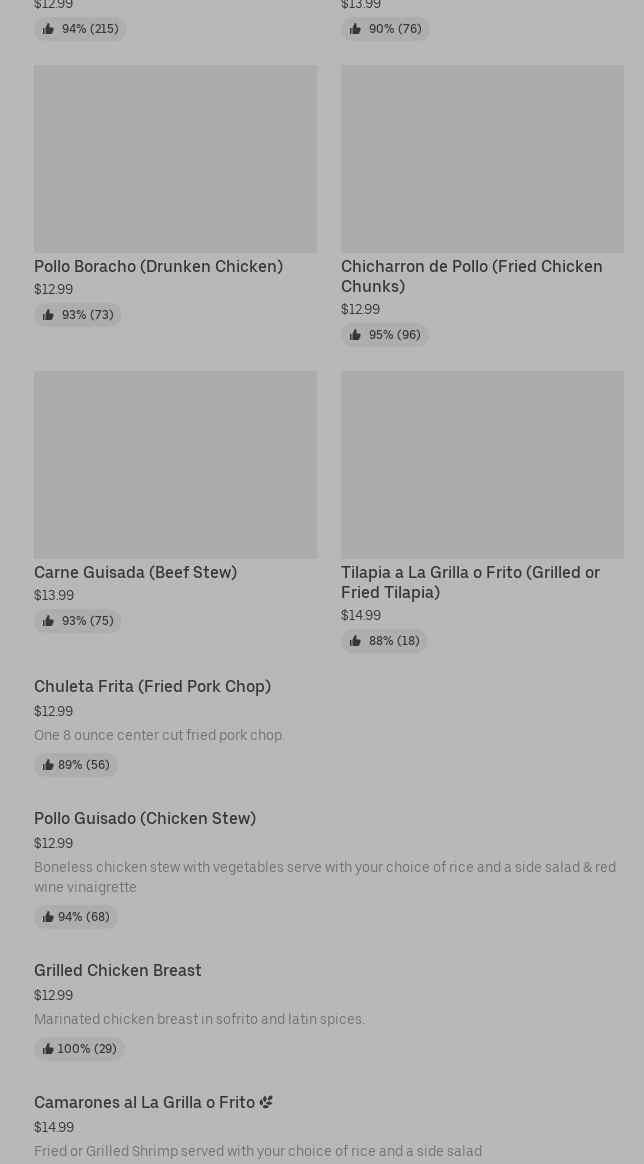
Task: Click the Pollo Boracho (Drunken Chicken) title
Action: click(x=158, y=266)
